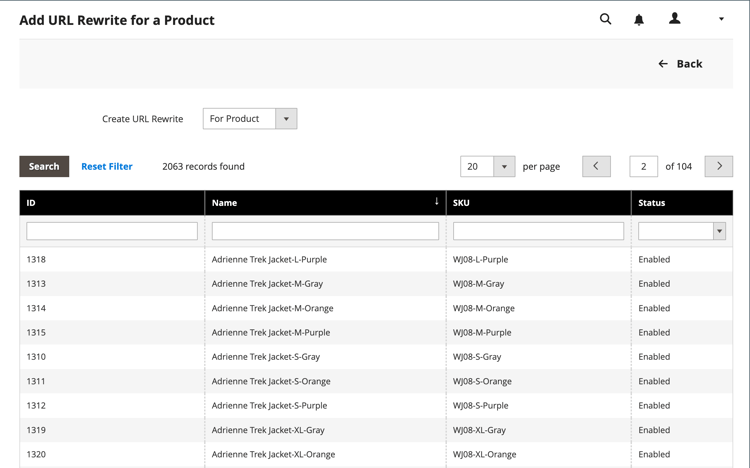Select Adrienne Trek Jacket-M-Purple
750x468 pixels.
click(271, 333)
